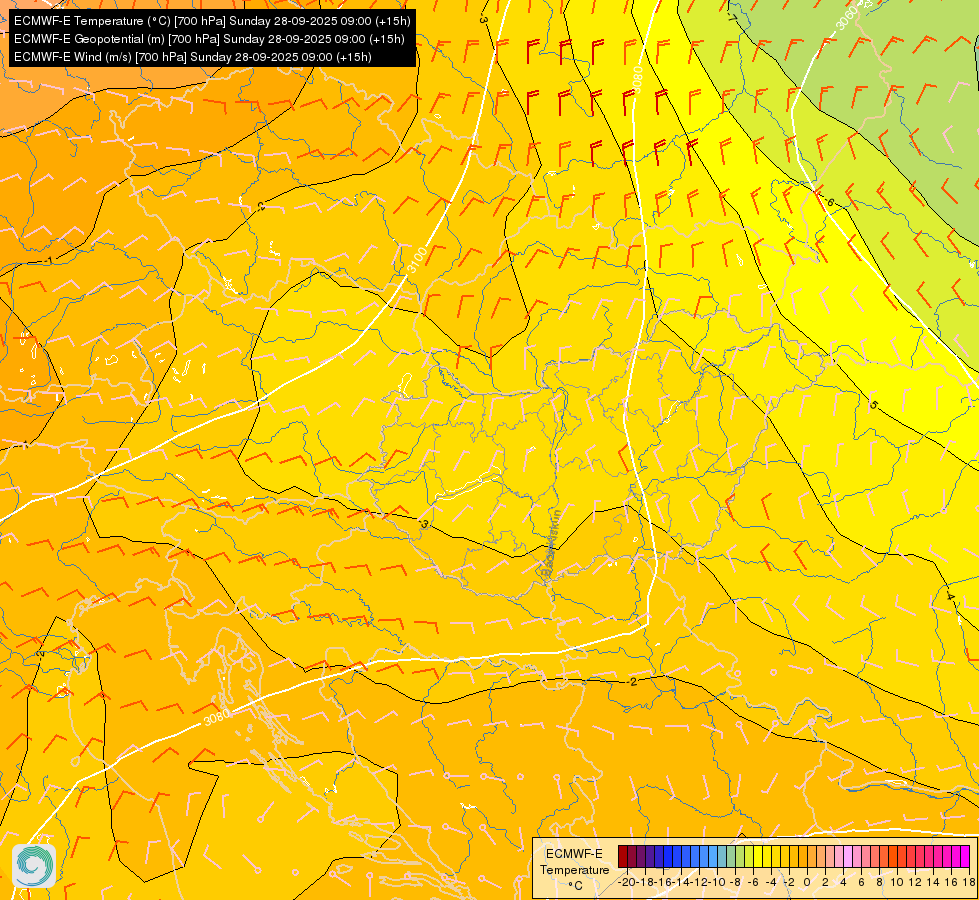
Task: Select the ECMWF-E Temperature (°C) title line
Action: 212,21
